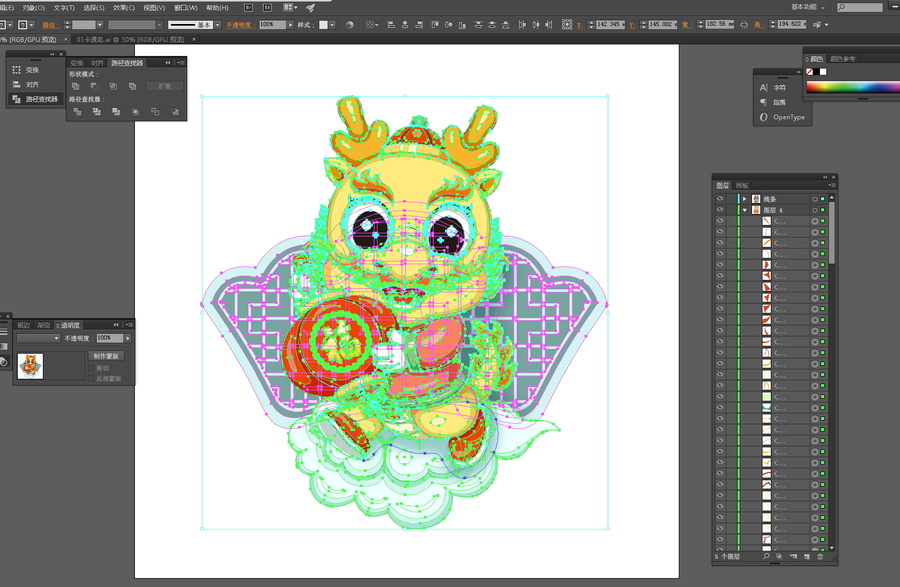Image resolution: width=900 pixels, height=587 pixels.
Task: Switch to the 01-卡通龙.ai document tab
Action: tap(130, 39)
